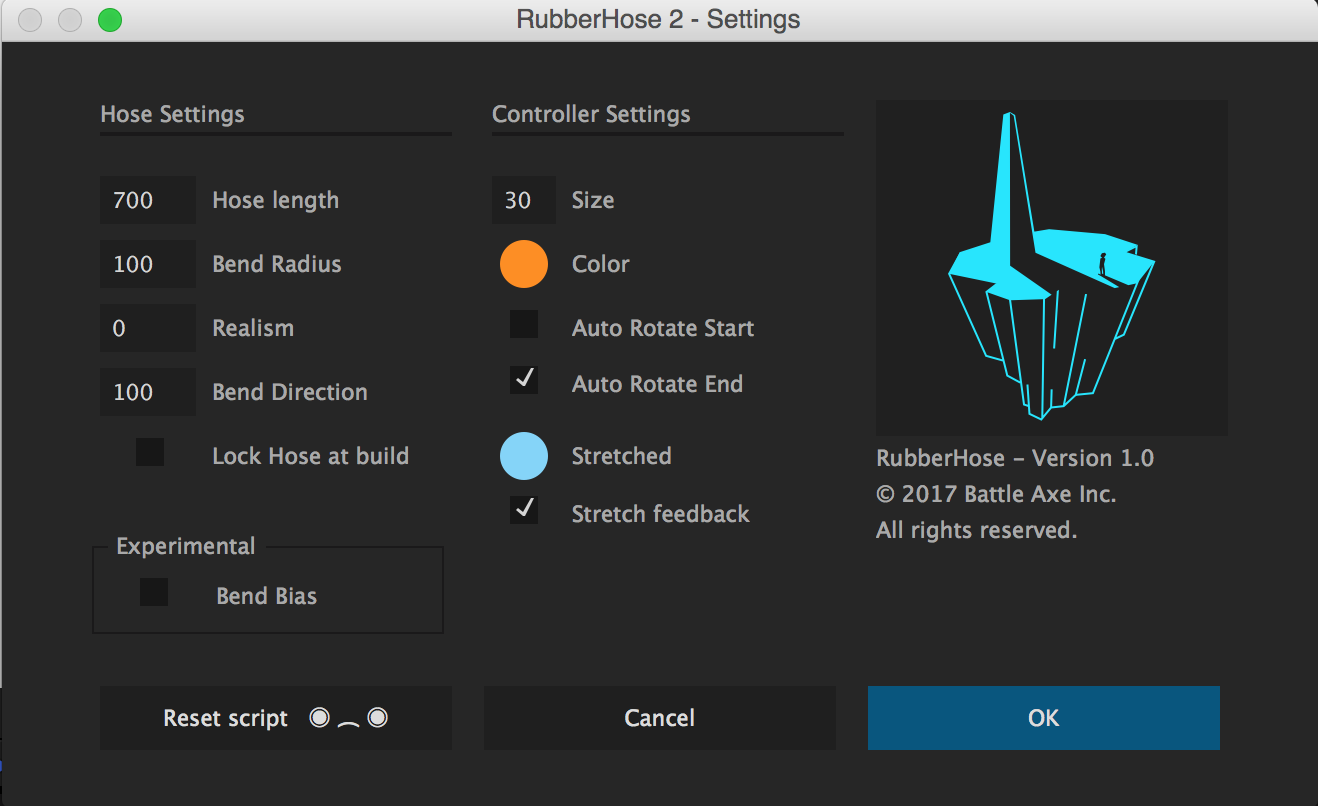Select the Realism value field
The width and height of the screenshot is (1318, 806).
(x=148, y=328)
